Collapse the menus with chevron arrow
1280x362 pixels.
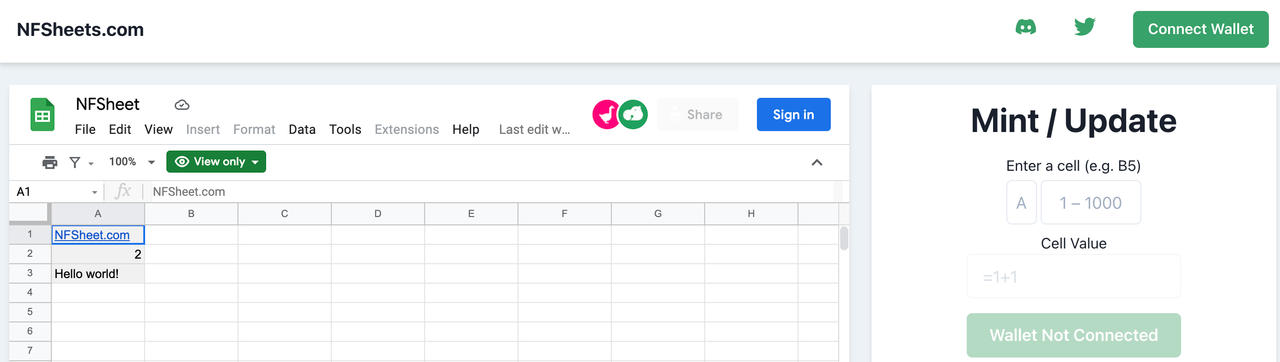point(817,162)
